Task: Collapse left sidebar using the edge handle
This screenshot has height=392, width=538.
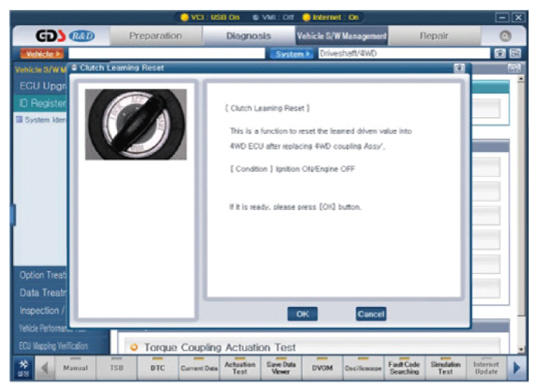Action: (x=13, y=215)
